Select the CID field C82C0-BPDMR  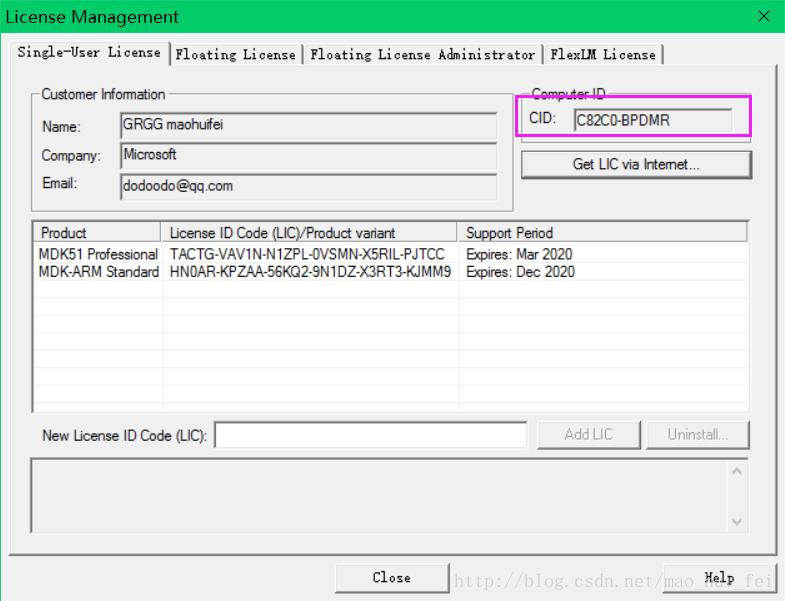(653, 120)
